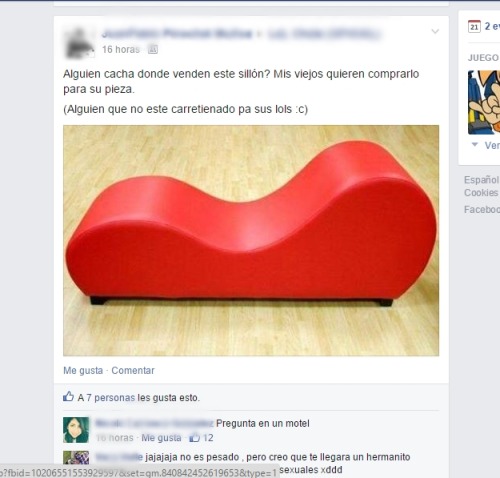500x478 pixels.
Task: Click Me gusta under the photo
Action: click(x=83, y=371)
